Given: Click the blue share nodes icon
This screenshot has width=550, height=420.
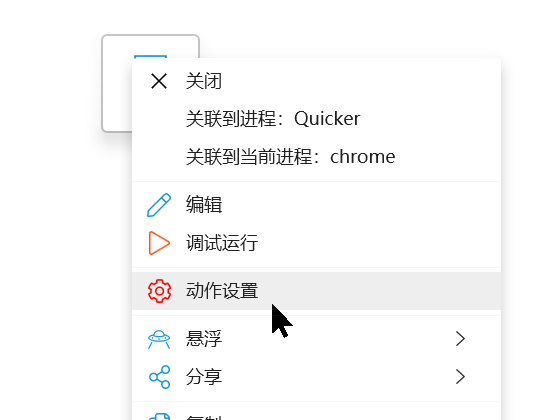Looking at the screenshot, I should click(160, 377).
